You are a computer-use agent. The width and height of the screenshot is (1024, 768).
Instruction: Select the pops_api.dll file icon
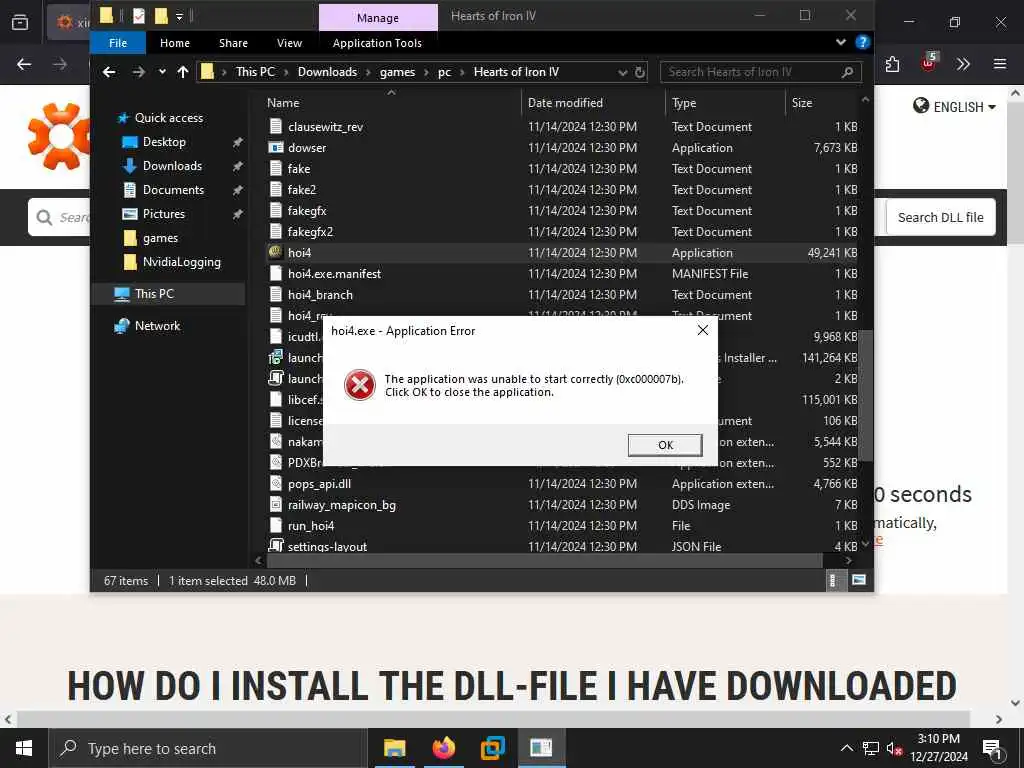276,483
